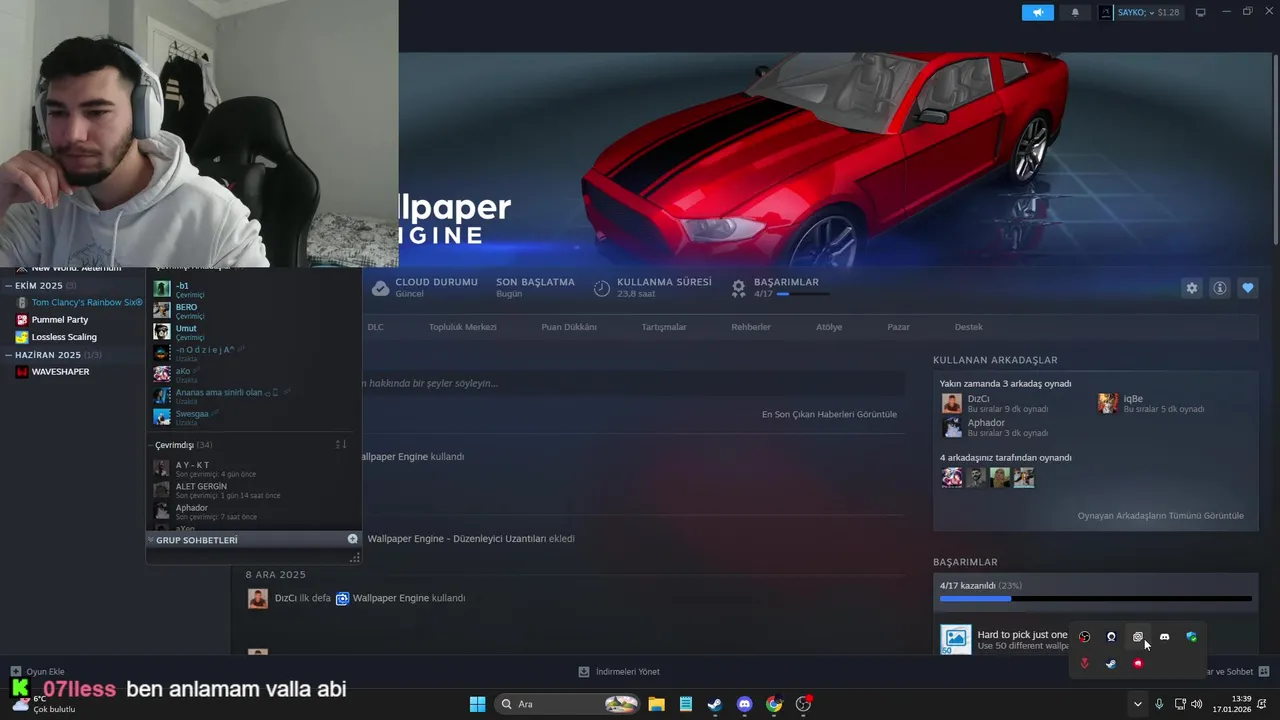Screen dimensions: 1280x720
Task: Open Puan Dükkânı tab
Action: pyautogui.click(x=569, y=327)
